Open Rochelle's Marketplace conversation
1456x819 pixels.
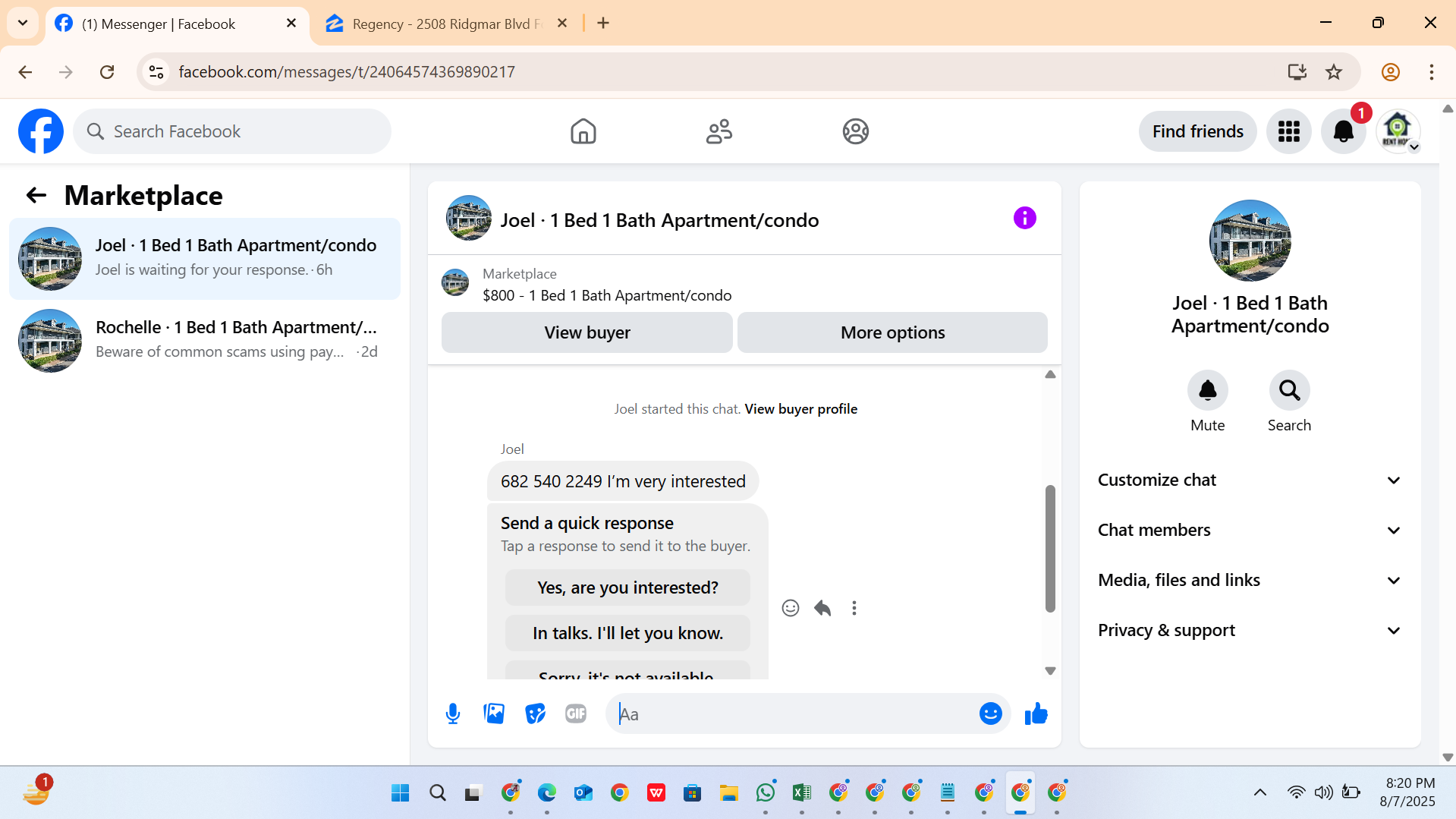point(205,340)
